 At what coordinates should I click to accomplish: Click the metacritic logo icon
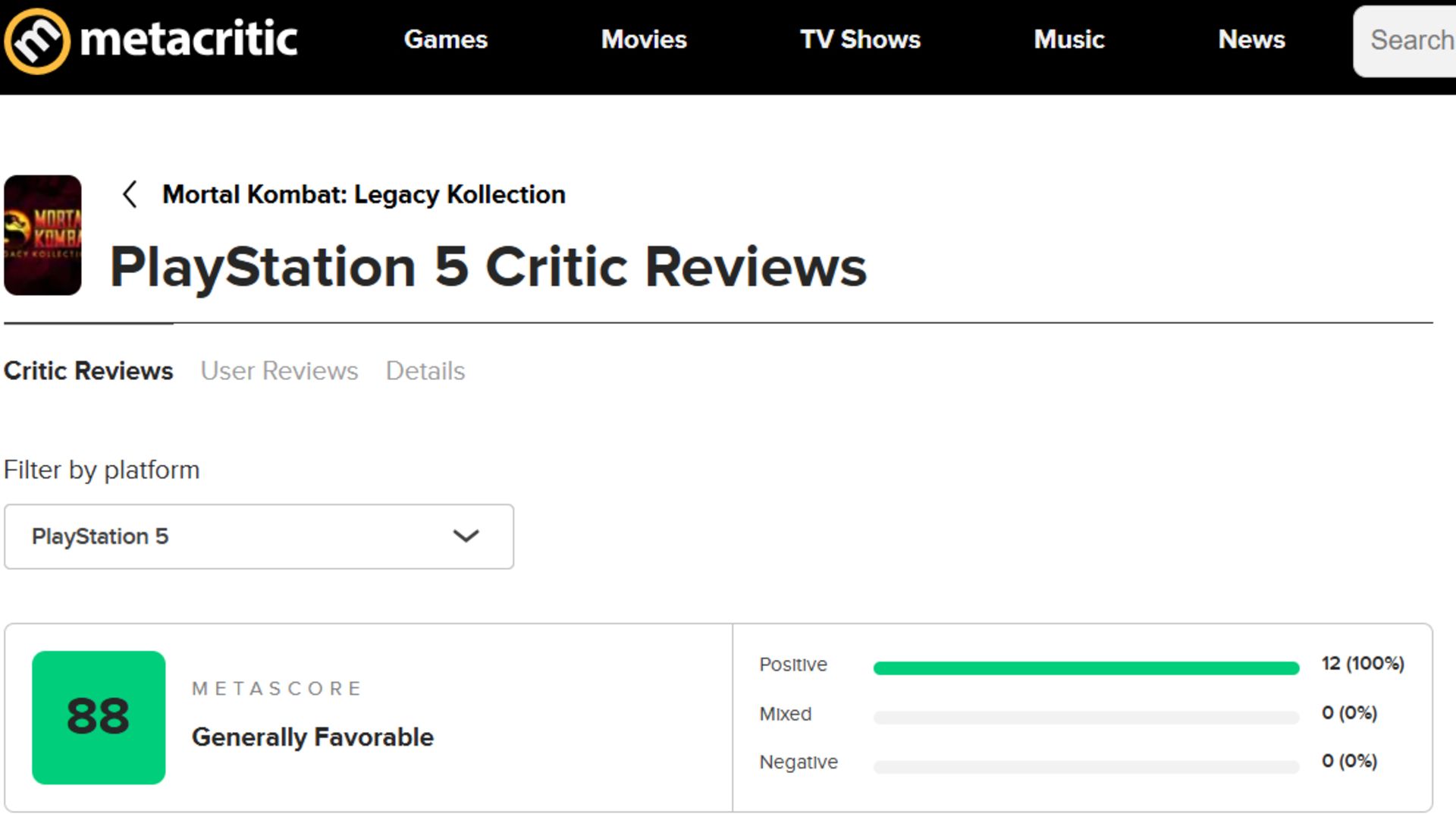[38, 38]
